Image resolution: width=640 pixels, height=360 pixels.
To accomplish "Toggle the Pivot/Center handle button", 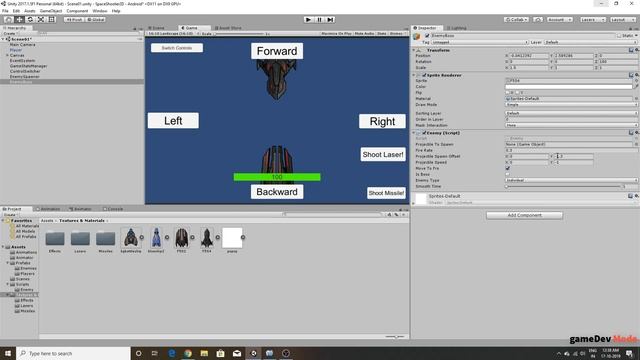I will pyautogui.click(x=74, y=20).
